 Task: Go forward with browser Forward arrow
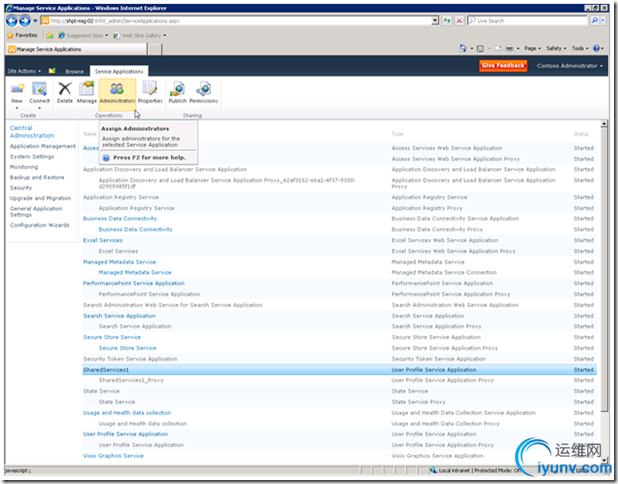click(24, 20)
